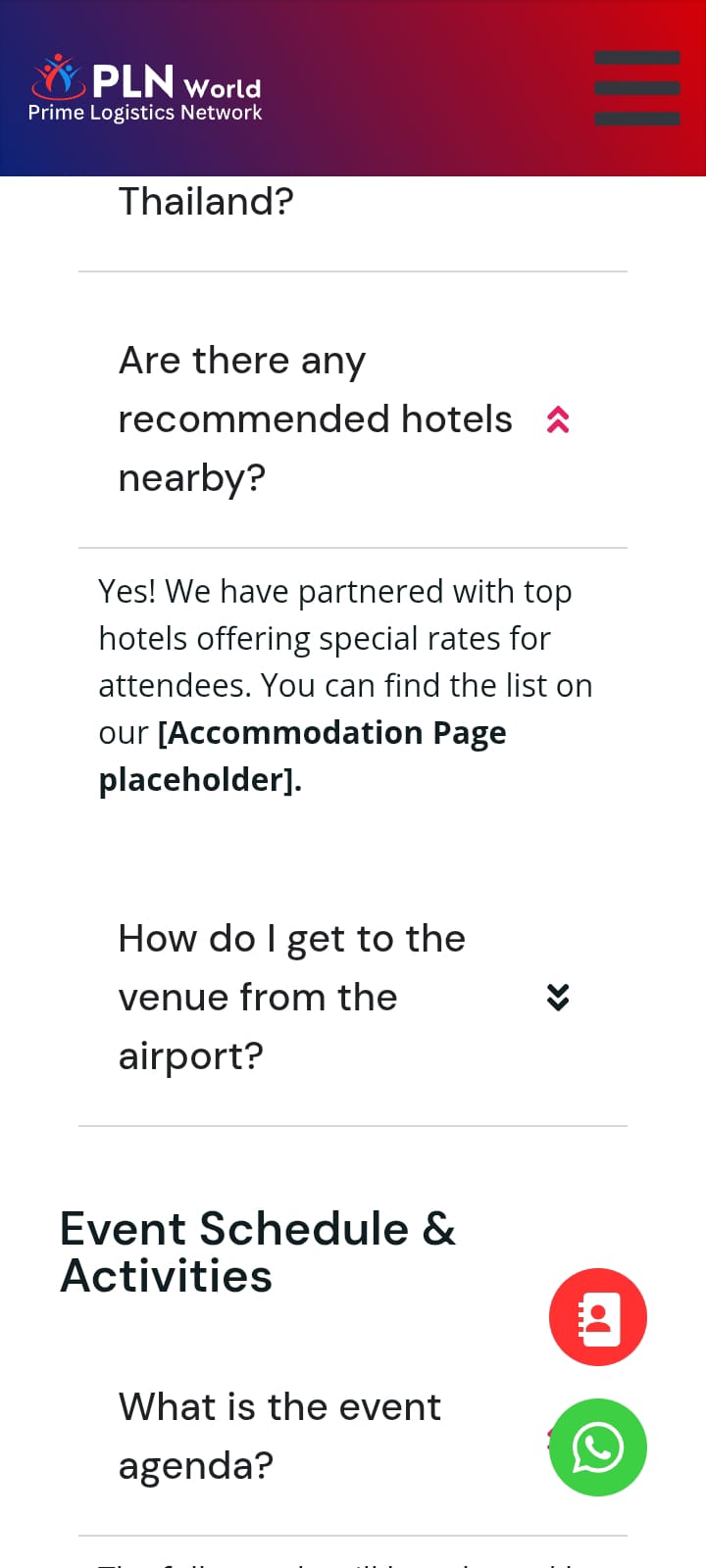Open WhatsApp chat floating button
Viewport: 706px width, 1568px height.
597,1446
